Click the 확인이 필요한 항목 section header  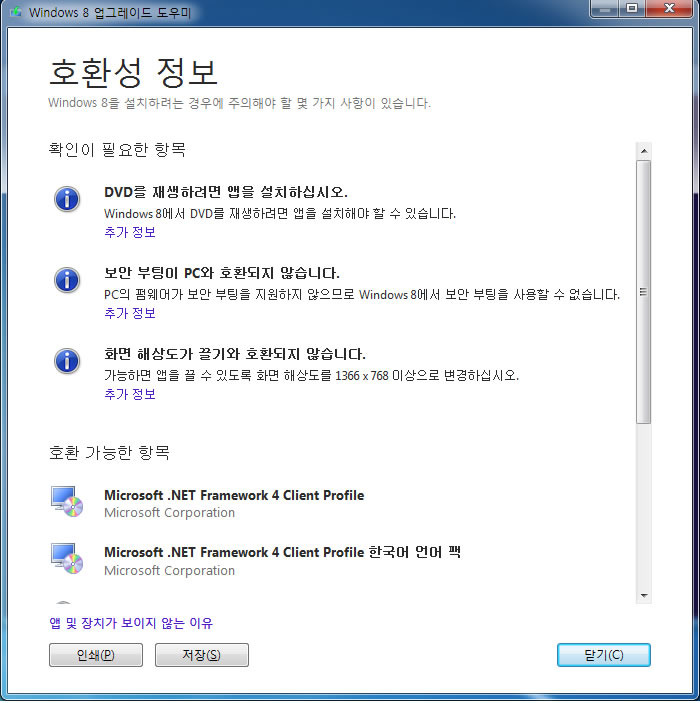(x=117, y=149)
